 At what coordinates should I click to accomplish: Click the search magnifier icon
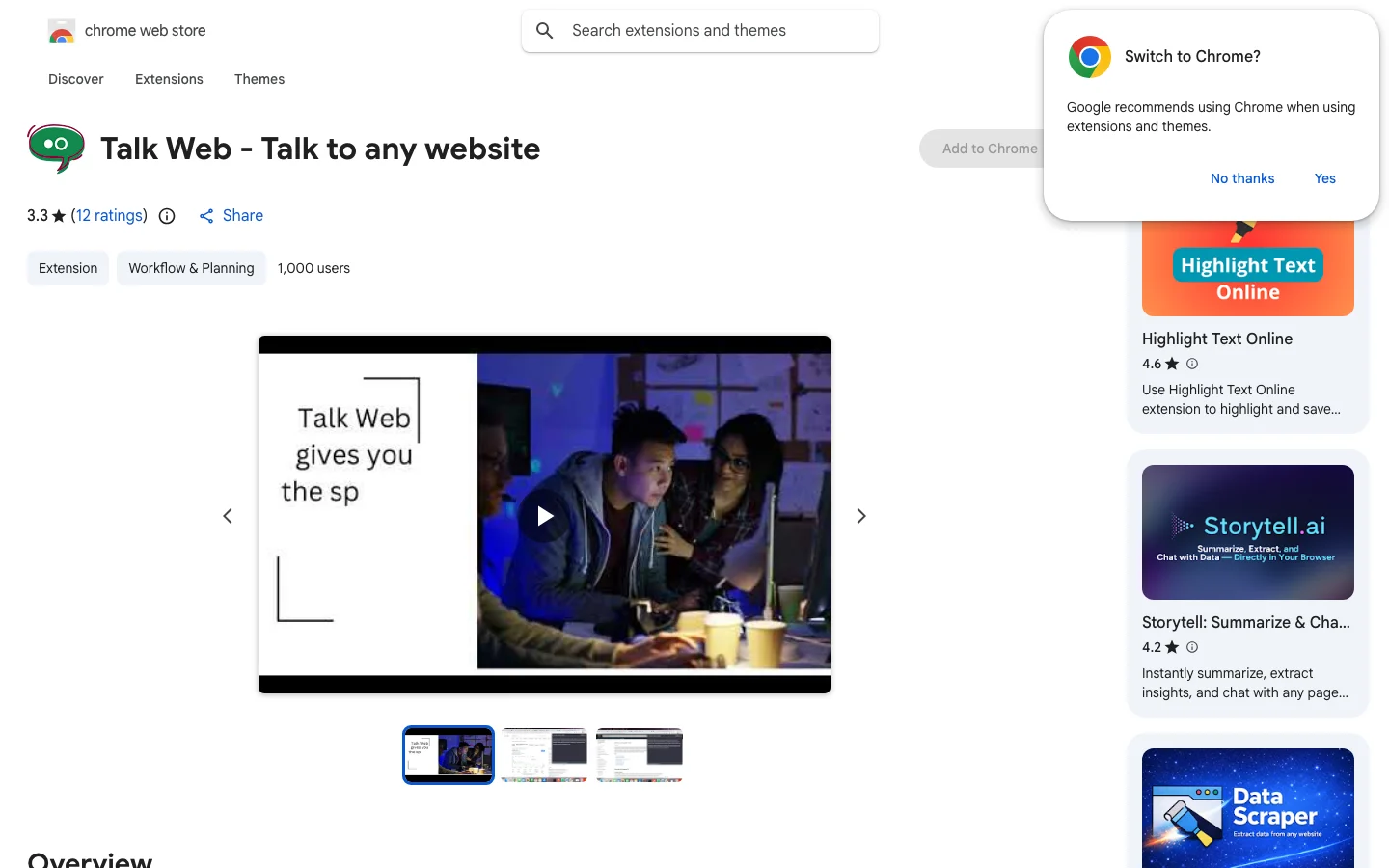pyautogui.click(x=545, y=31)
